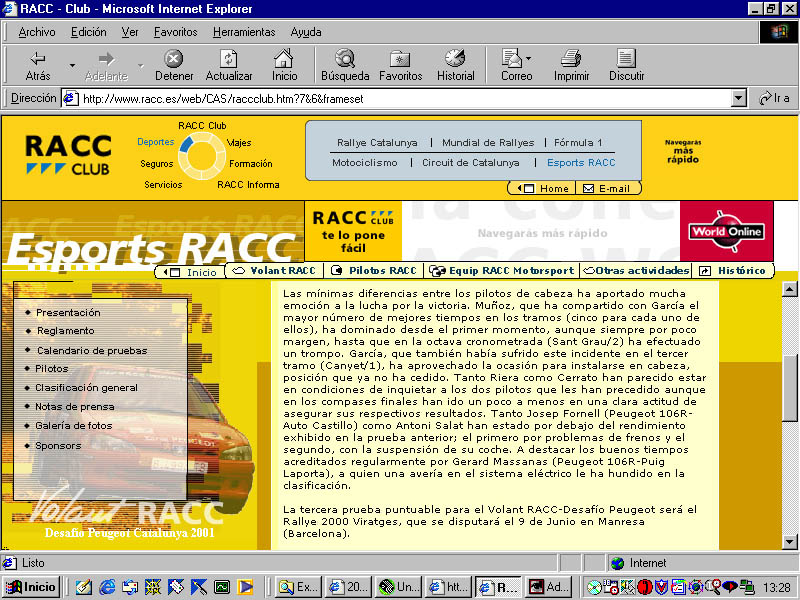Open the Correo mail button
Viewport: 800px width, 600px height.
click(x=516, y=65)
